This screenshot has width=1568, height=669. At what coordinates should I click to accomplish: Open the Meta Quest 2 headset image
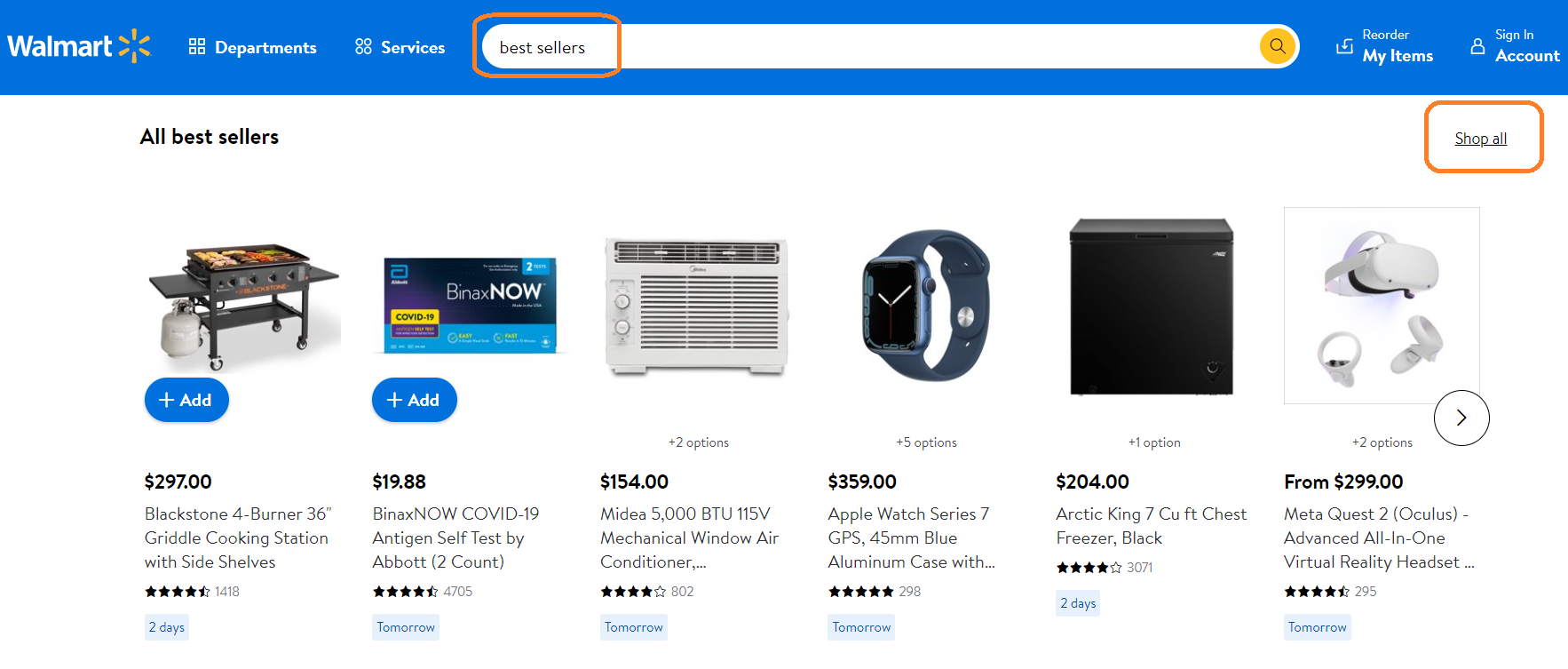click(x=1382, y=306)
